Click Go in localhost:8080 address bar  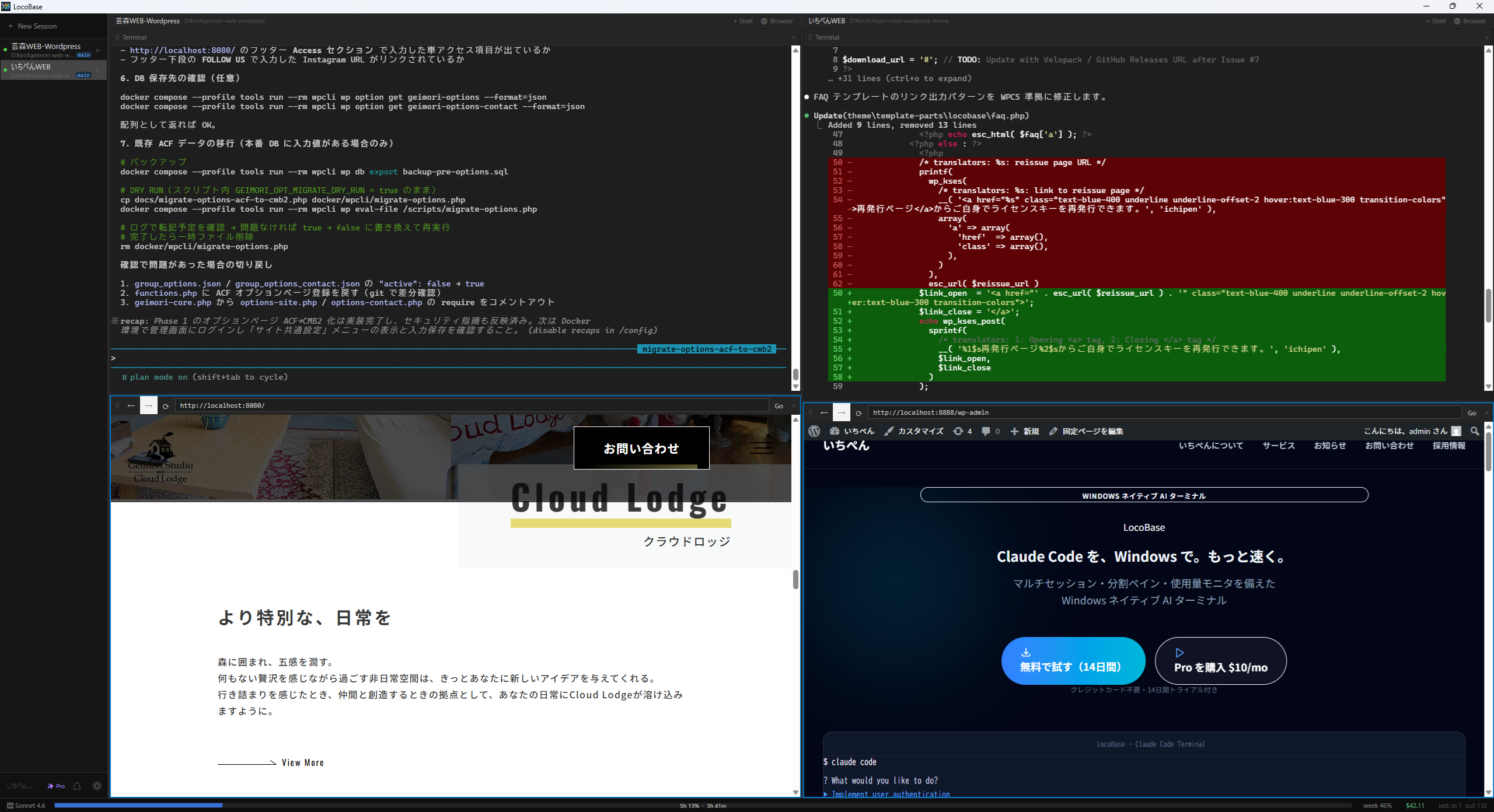pyautogui.click(x=779, y=406)
